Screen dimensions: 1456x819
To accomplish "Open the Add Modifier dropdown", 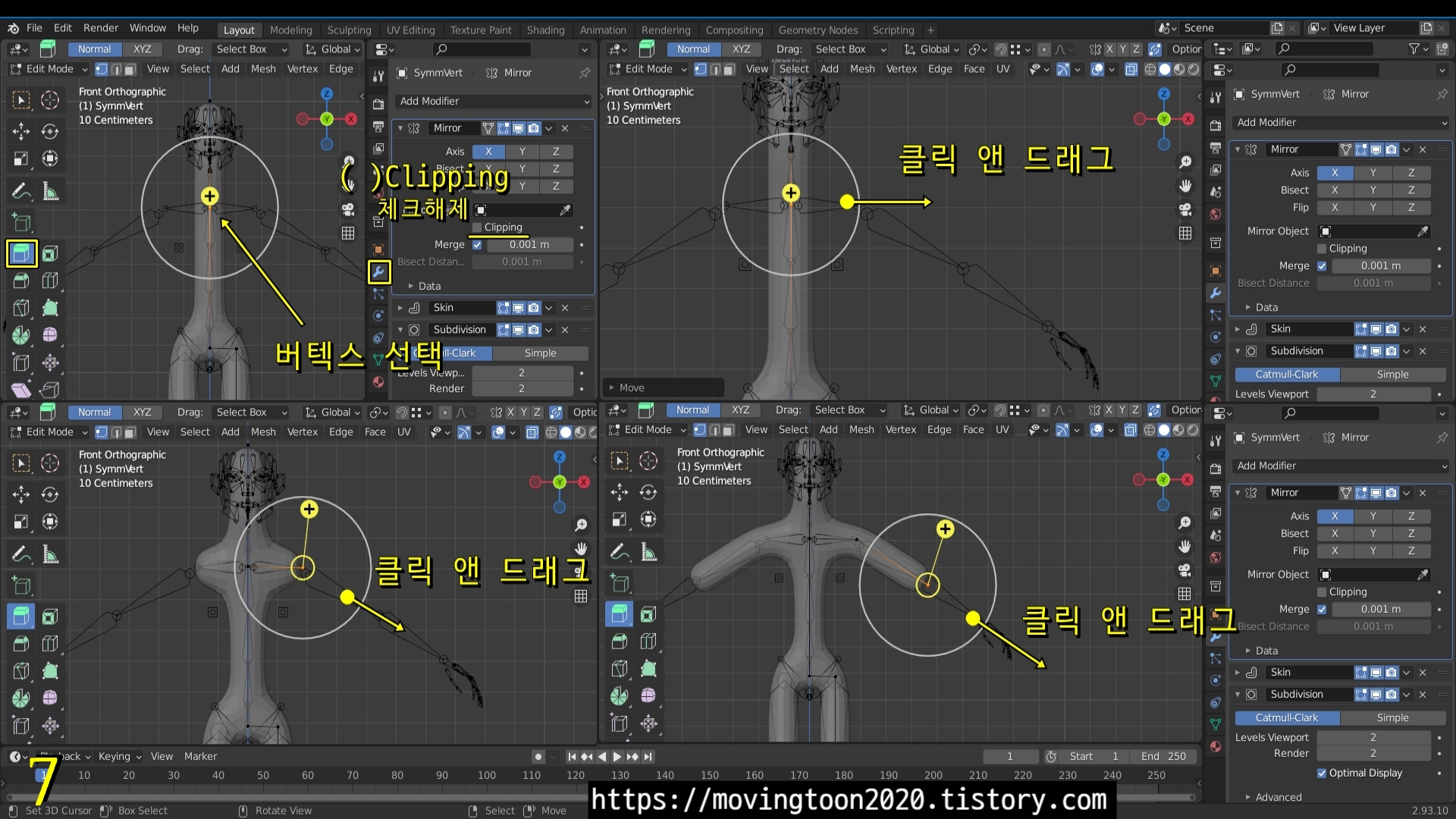I will (494, 102).
